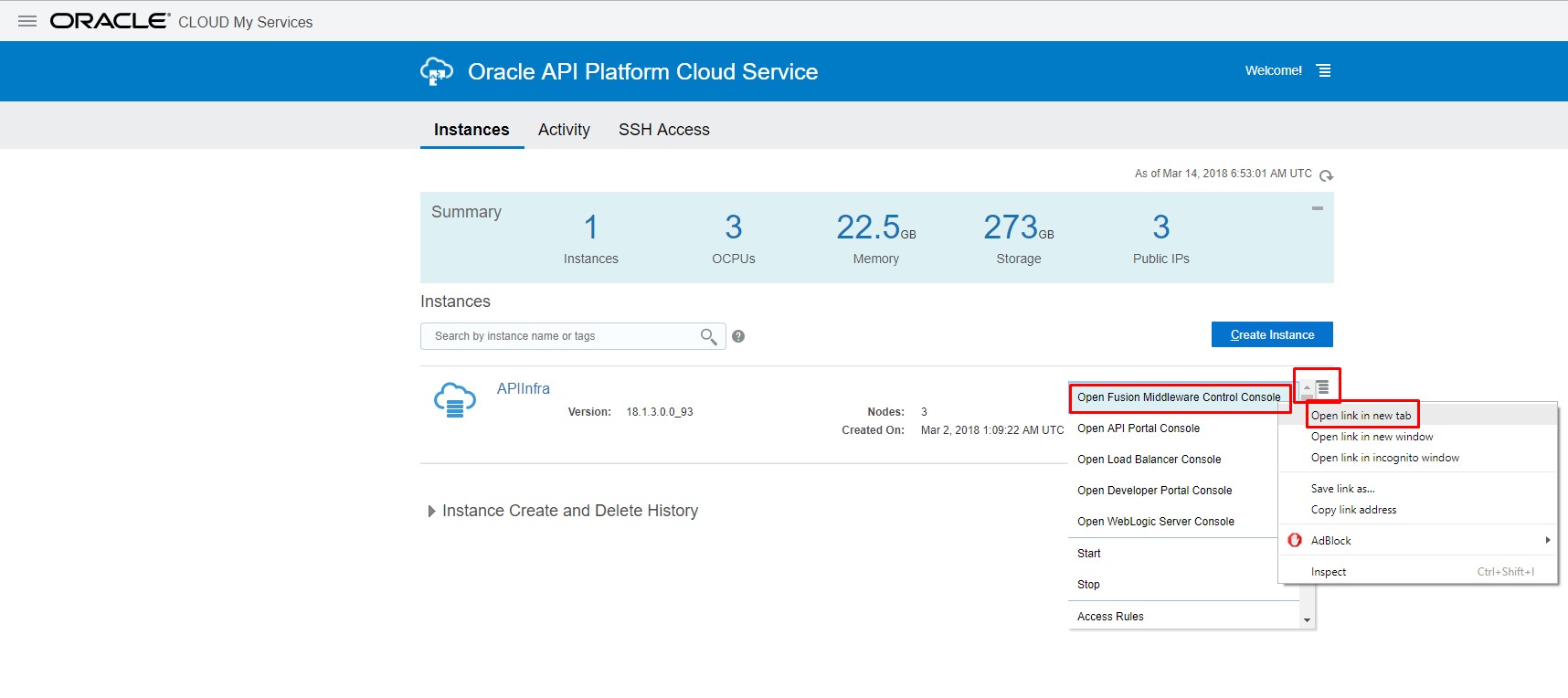Open the hamburger navigation menu
The image size is (1568, 698).
point(27,21)
